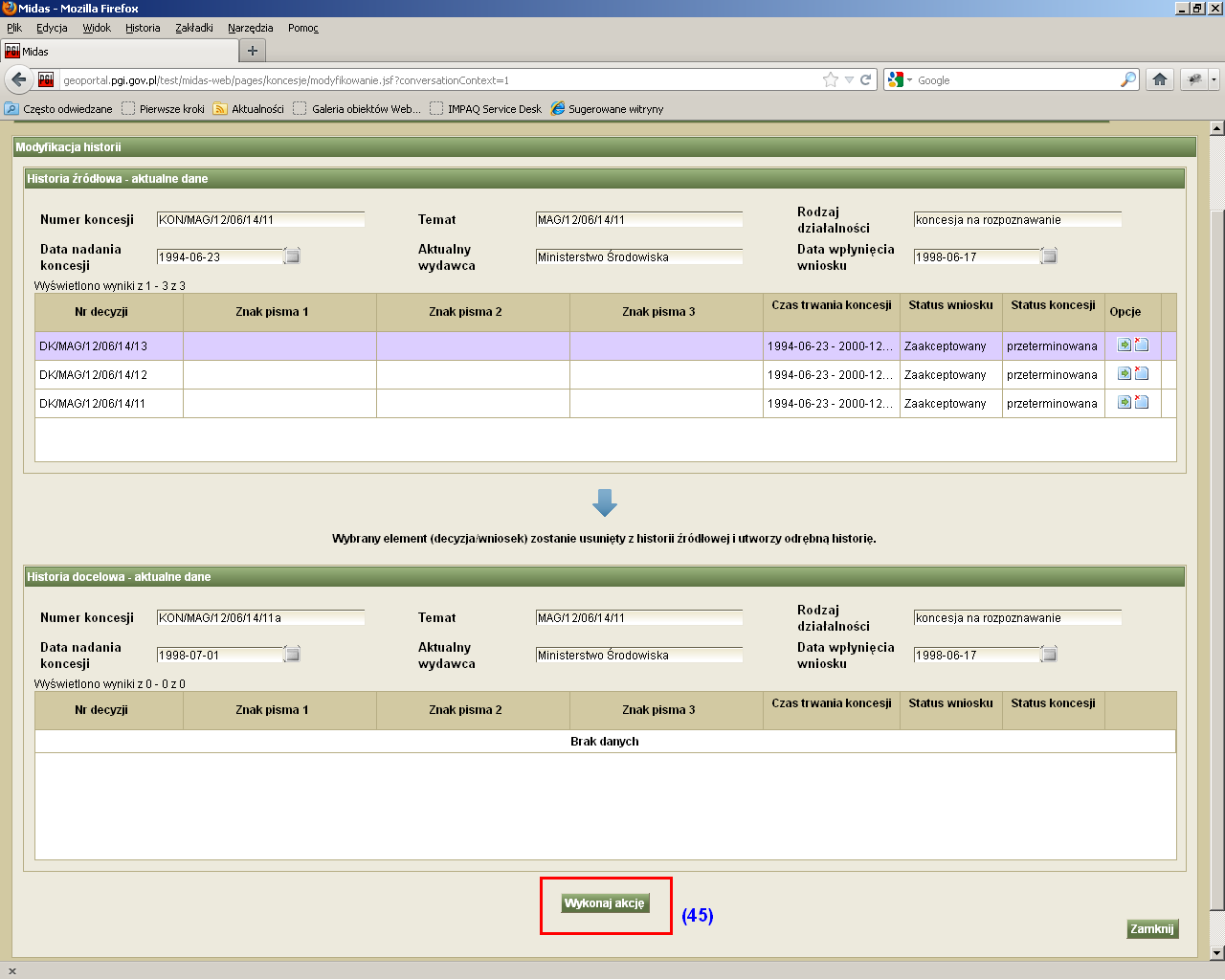This screenshot has width=1225, height=980.
Task: Select row DK/MAG/12/06/14/13
Action: pos(605,345)
